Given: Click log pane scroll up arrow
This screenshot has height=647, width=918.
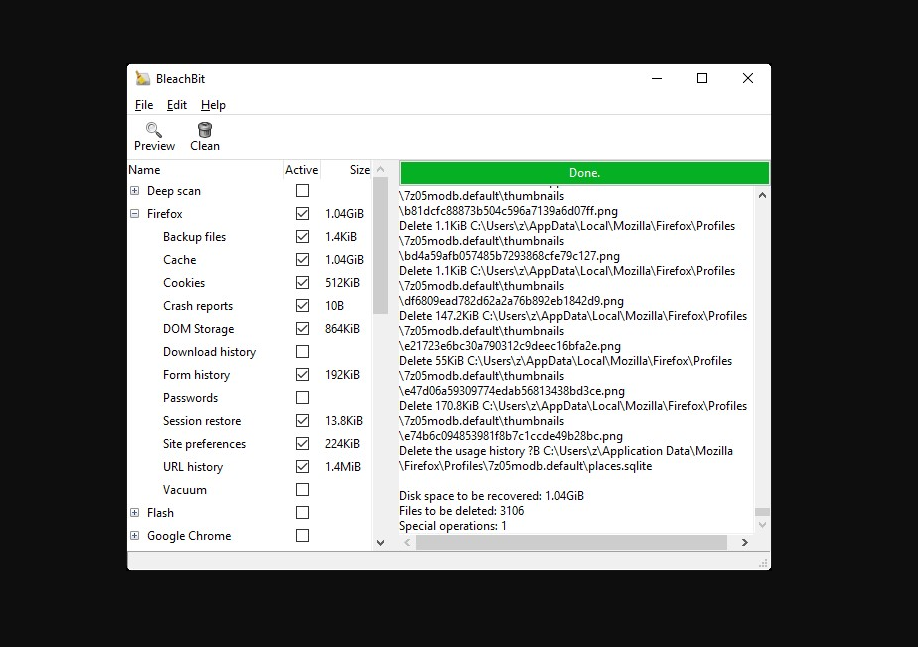Looking at the screenshot, I should [x=762, y=195].
